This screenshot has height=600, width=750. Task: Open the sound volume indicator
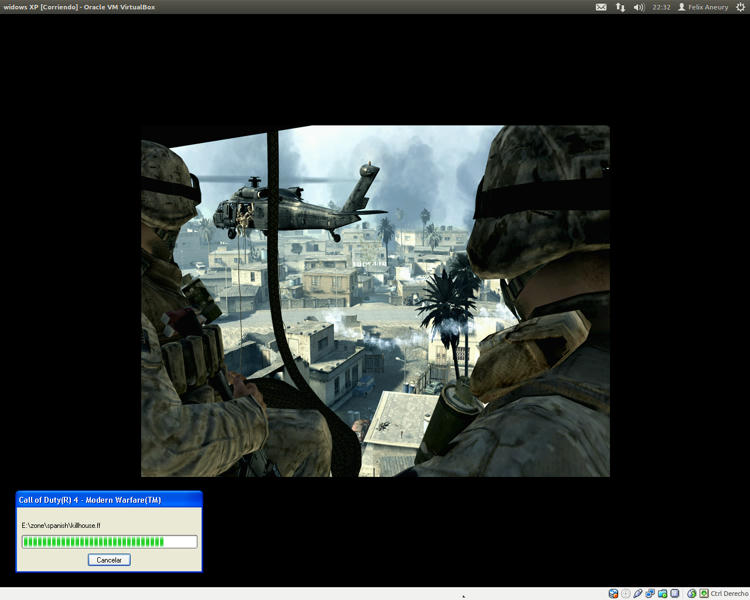[639, 7]
